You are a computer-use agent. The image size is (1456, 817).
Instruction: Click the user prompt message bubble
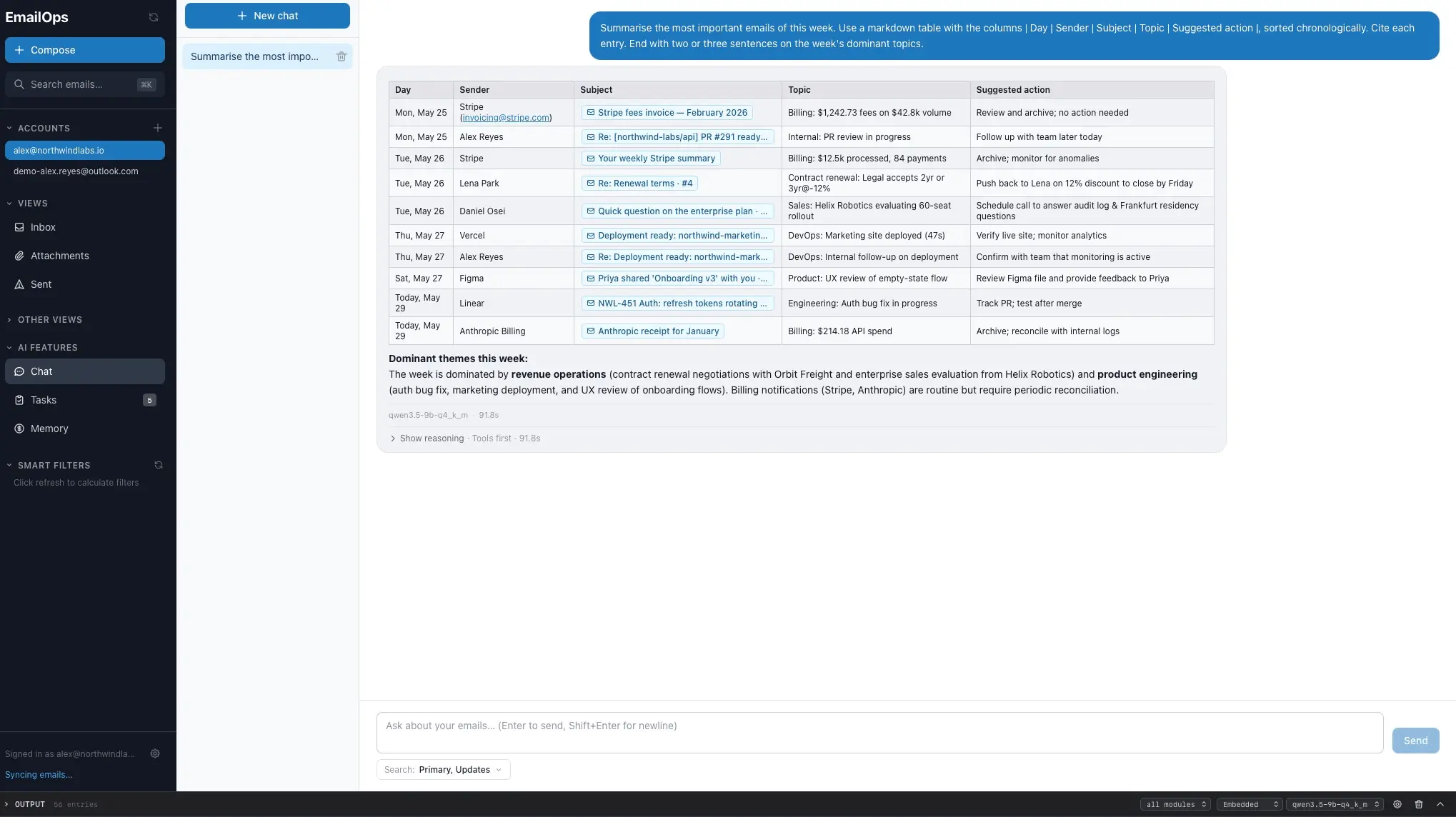click(x=1014, y=36)
